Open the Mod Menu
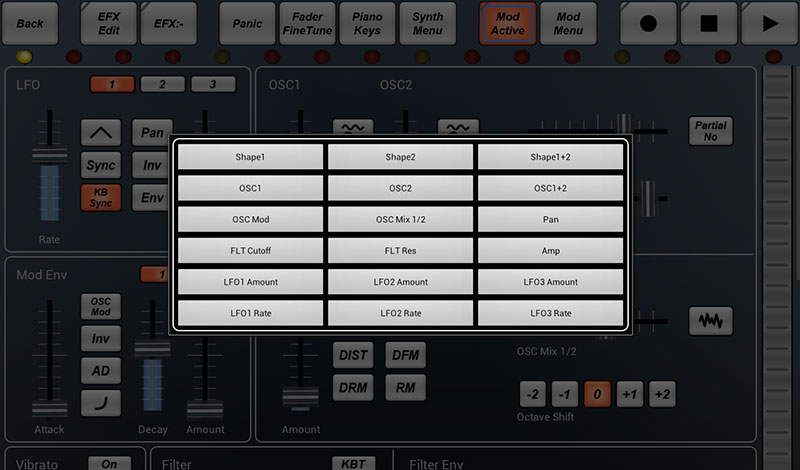Viewport: 800px width, 470px height. click(568, 23)
